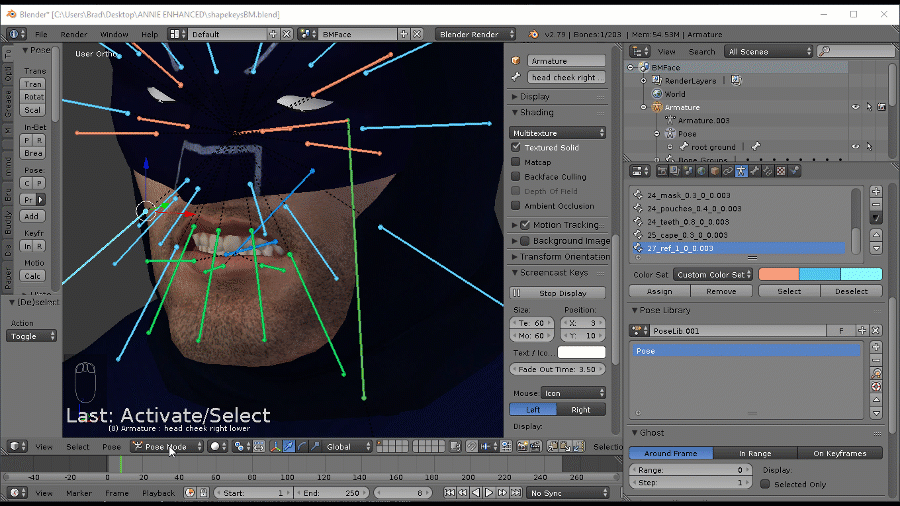
Task: Select the Armature object data tab icon
Action: [740, 171]
